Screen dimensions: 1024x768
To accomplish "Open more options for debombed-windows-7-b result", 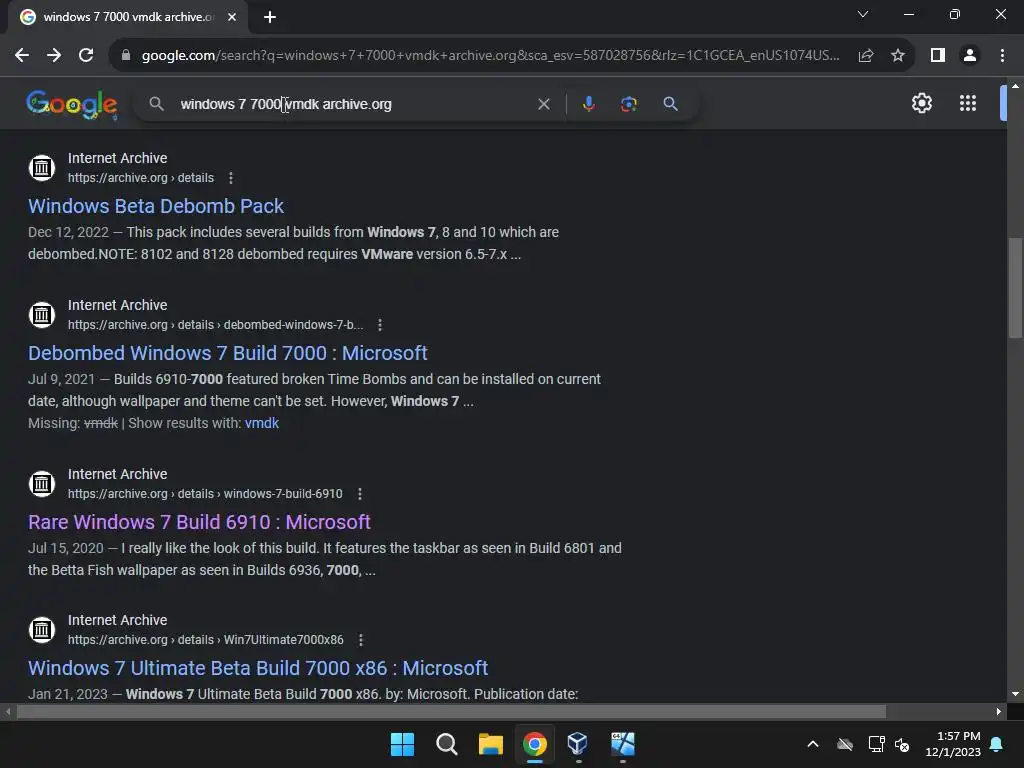I will point(379,325).
